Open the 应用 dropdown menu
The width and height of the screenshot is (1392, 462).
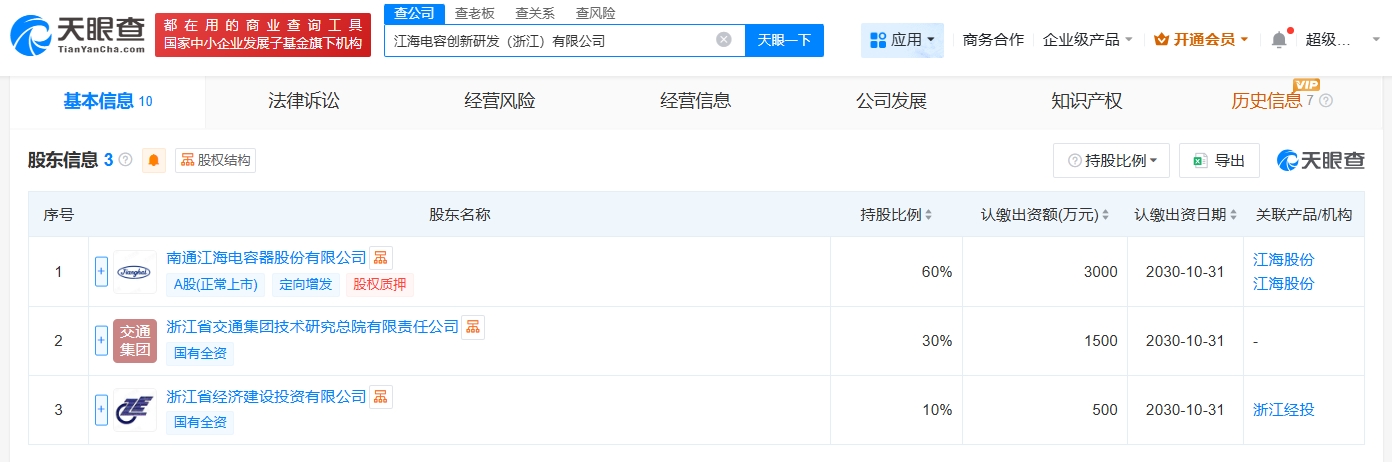(x=902, y=40)
